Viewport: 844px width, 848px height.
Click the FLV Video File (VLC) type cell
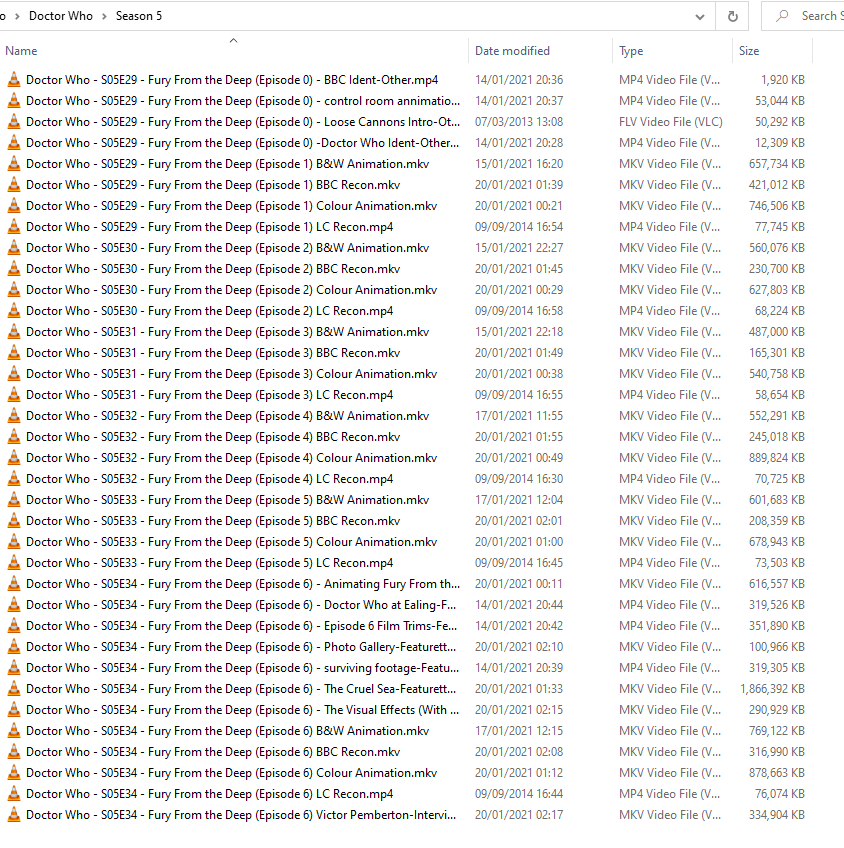pos(671,122)
